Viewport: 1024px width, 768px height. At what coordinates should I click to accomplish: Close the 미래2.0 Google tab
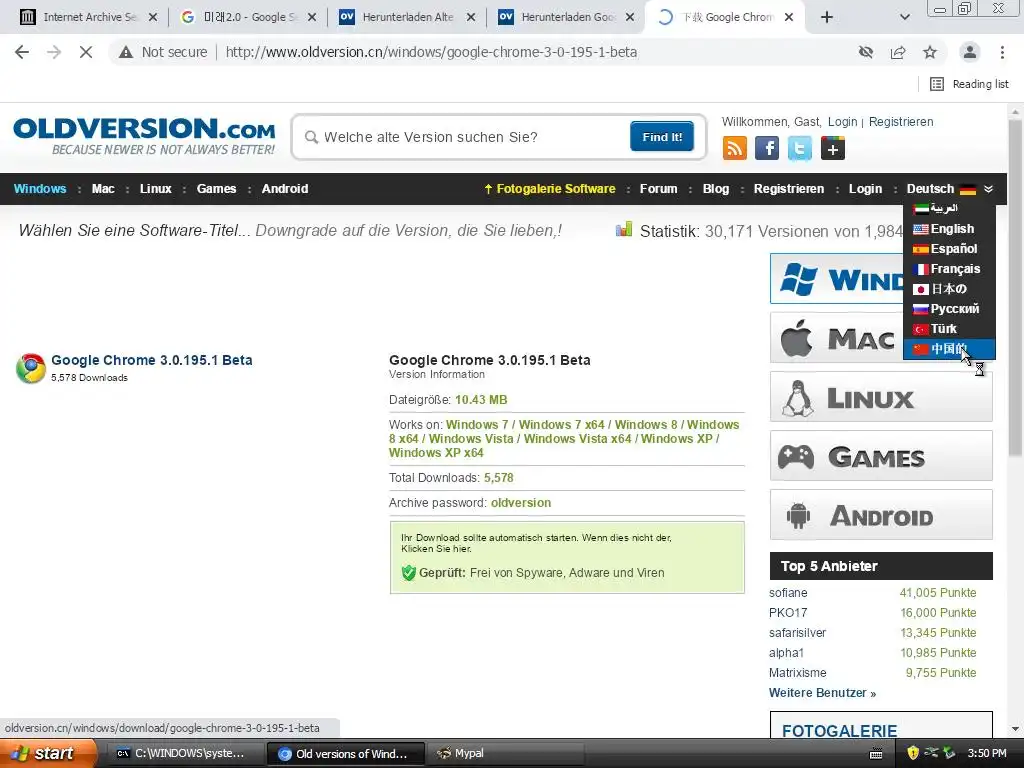312,17
